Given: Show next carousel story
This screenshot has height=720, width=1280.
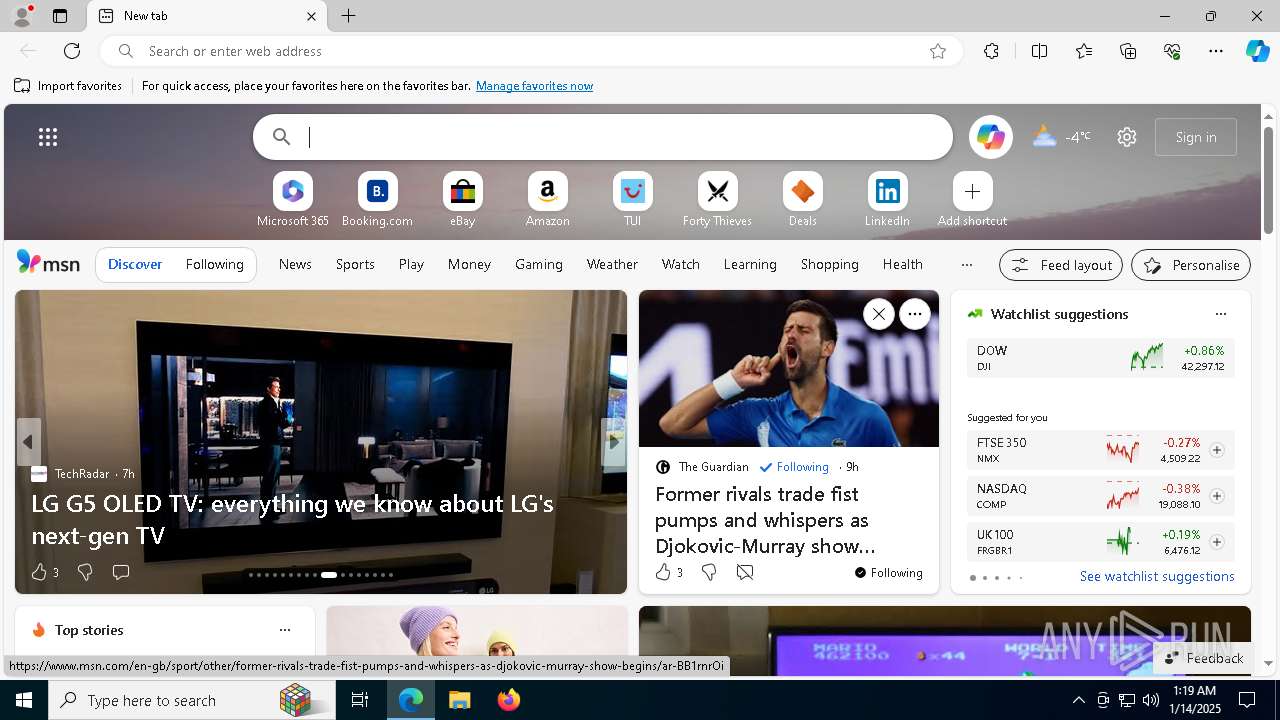Looking at the screenshot, I should (614, 442).
